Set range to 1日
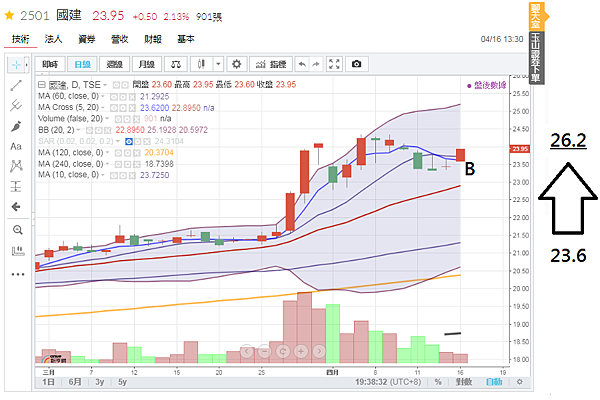This screenshot has height=400, width=600. click(48, 382)
